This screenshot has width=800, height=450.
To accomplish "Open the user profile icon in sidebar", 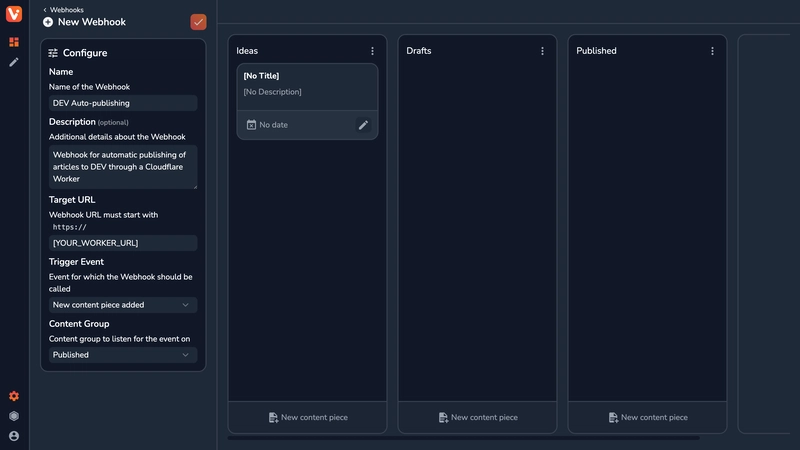I will point(14,436).
